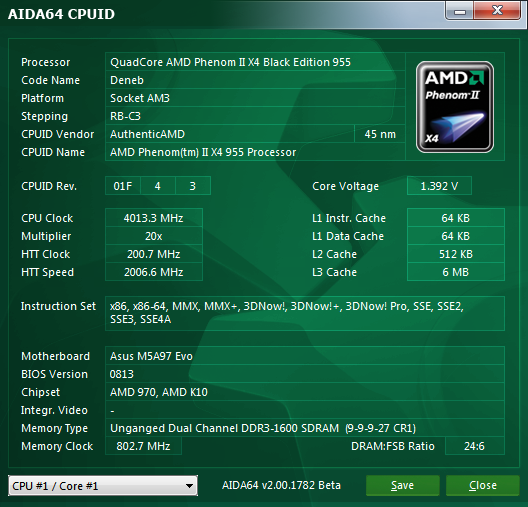Viewport: 528px width, 507px height.
Task: Click the 'CPU Clock' label
Action: point(47,218)
